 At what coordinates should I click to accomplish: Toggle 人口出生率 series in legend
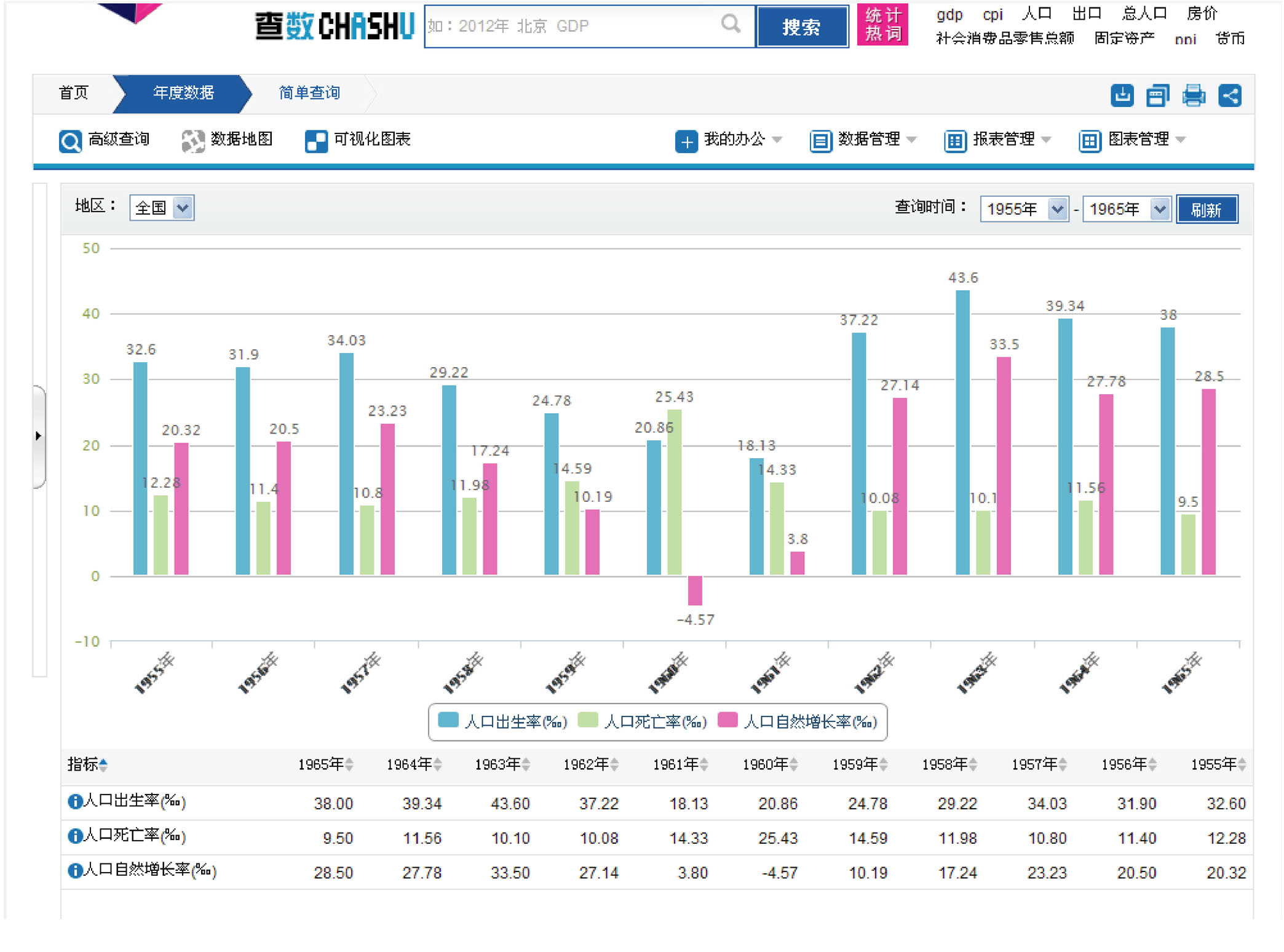pos(502,721)
